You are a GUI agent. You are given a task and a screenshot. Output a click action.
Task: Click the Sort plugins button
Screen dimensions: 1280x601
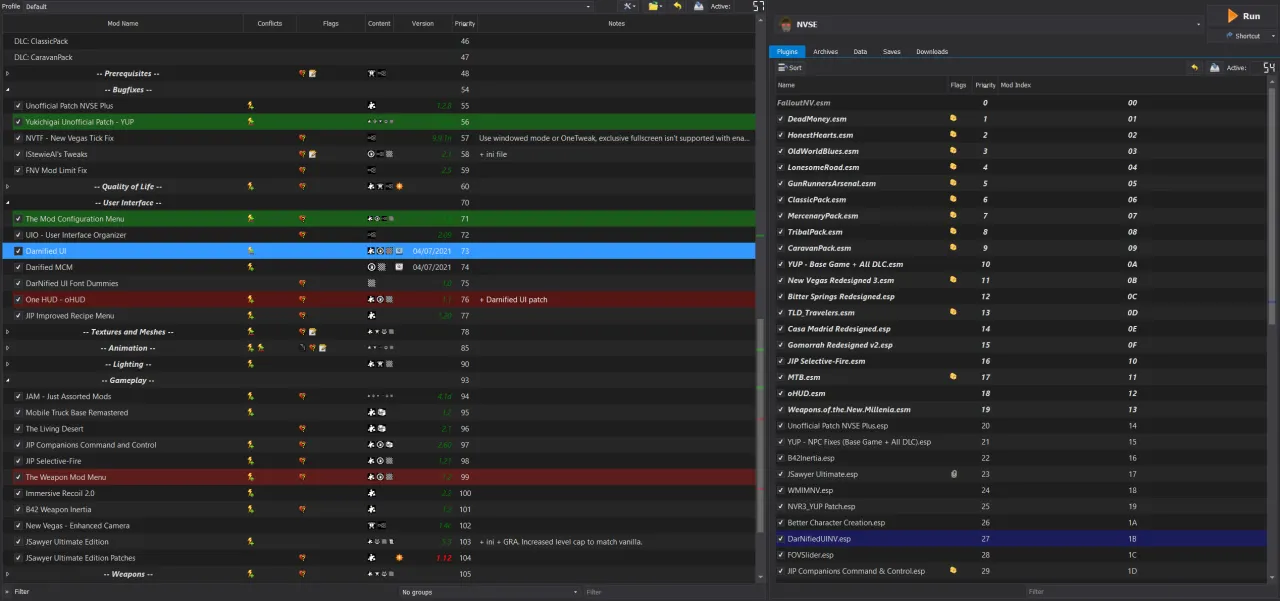(x=790, y=68)
